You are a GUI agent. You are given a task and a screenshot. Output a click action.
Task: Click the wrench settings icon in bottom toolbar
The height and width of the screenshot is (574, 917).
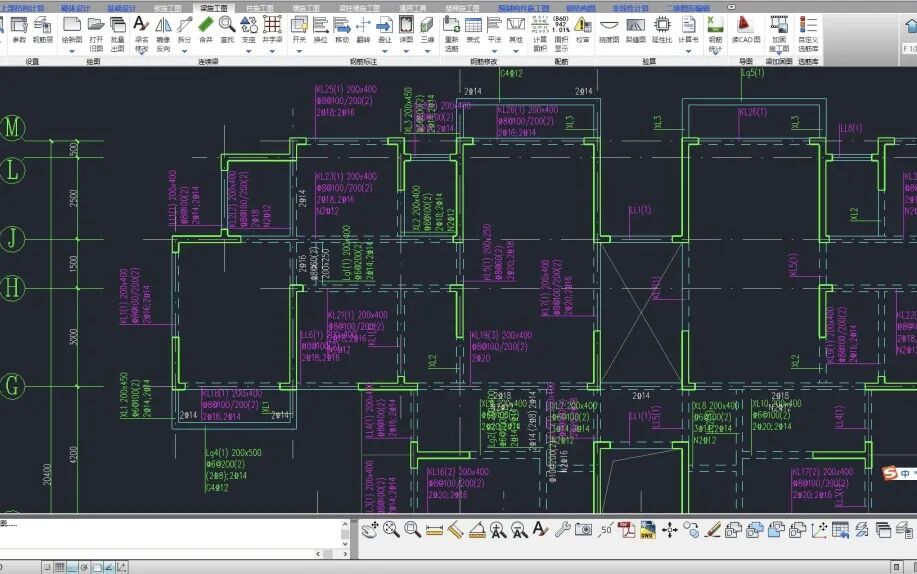[x=562, y=530]
